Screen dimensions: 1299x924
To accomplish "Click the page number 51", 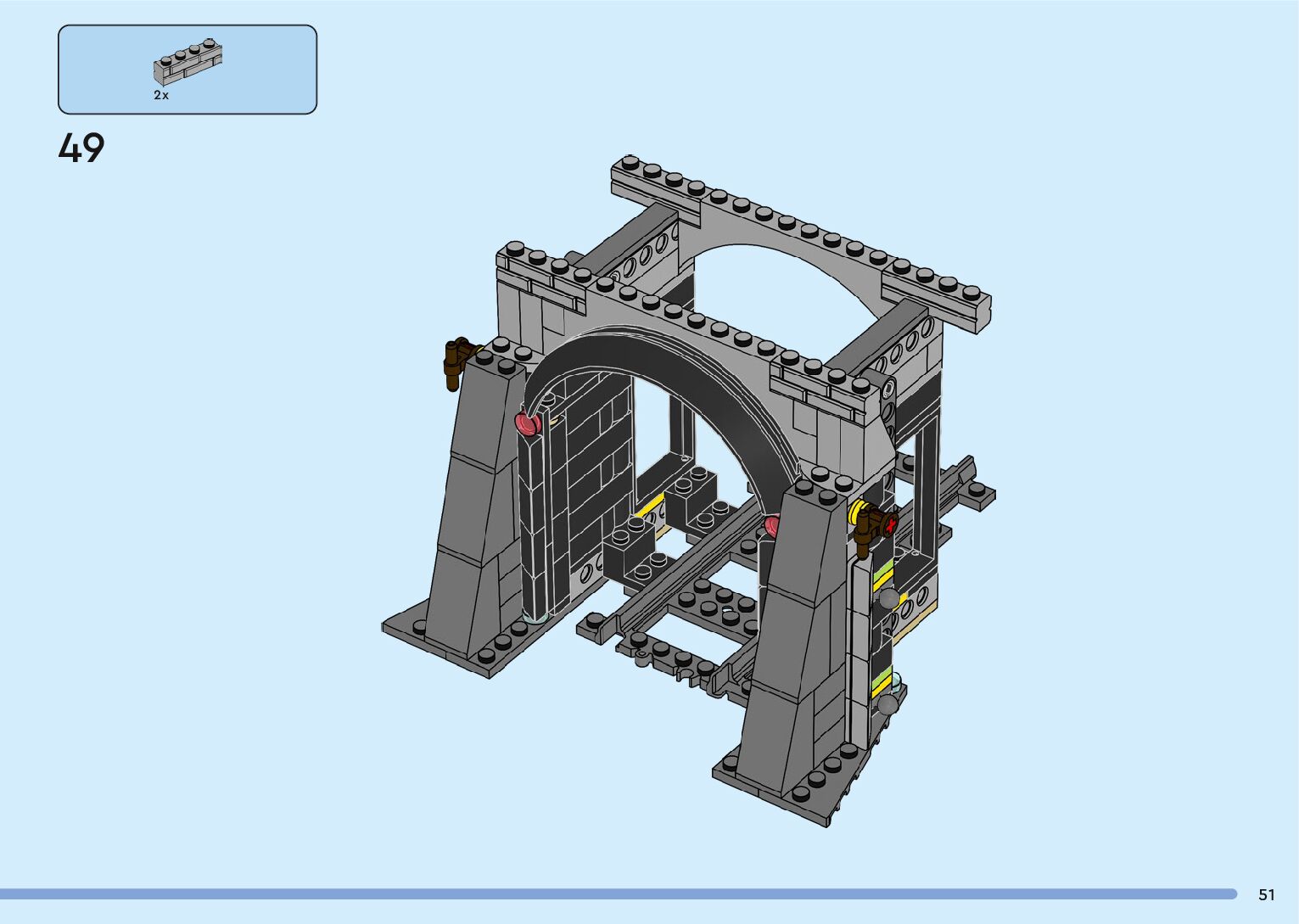I will tap(1266, 894).
